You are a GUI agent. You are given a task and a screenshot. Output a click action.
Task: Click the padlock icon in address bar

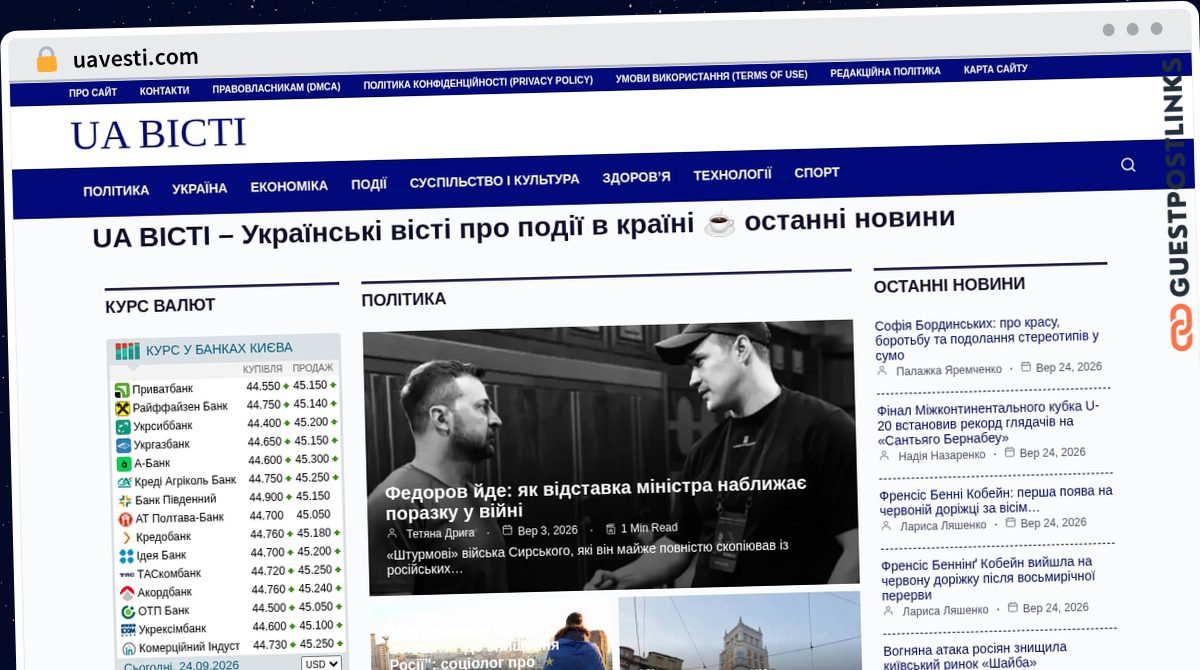pos(47,59)
